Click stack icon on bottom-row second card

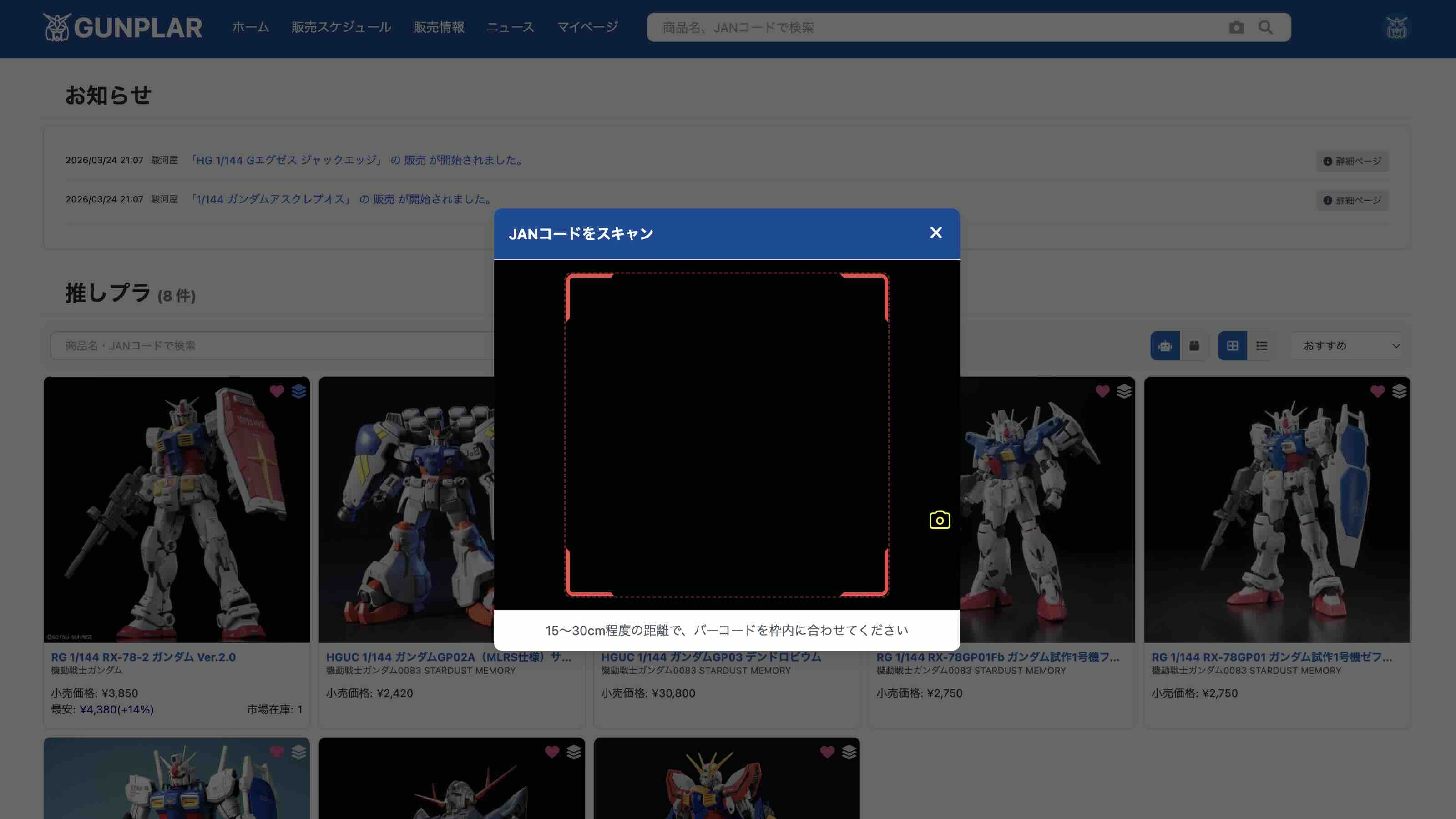click(x=574, y=752)
